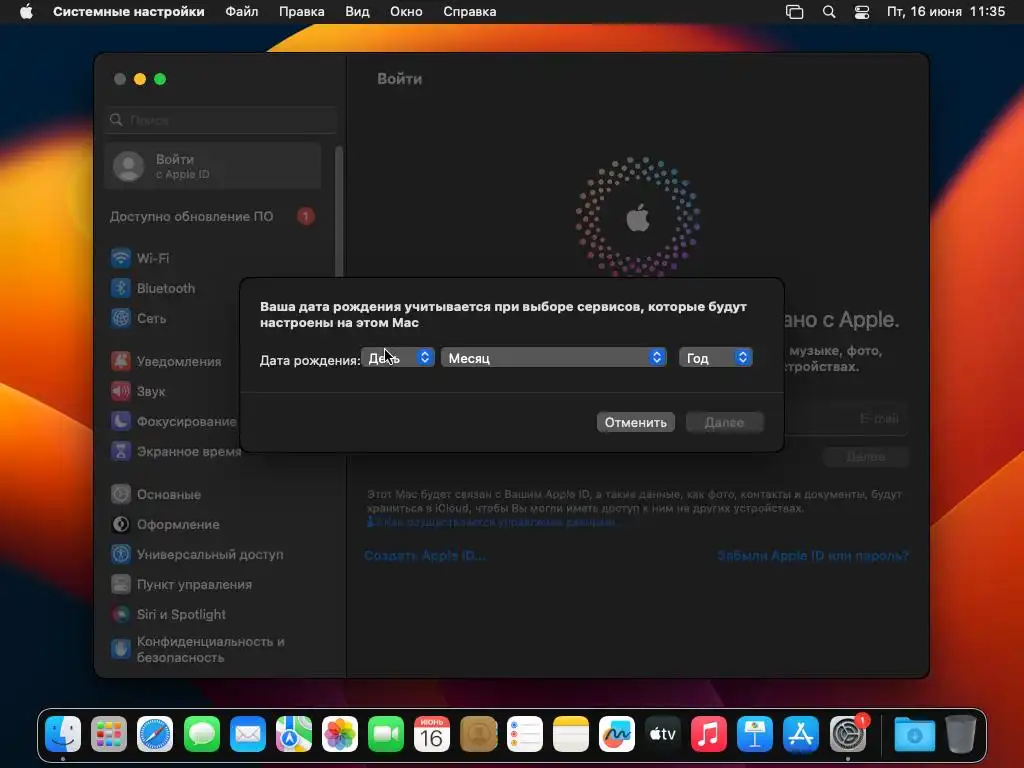Select Войти с Apple ID in sidebar

[213, 167]
